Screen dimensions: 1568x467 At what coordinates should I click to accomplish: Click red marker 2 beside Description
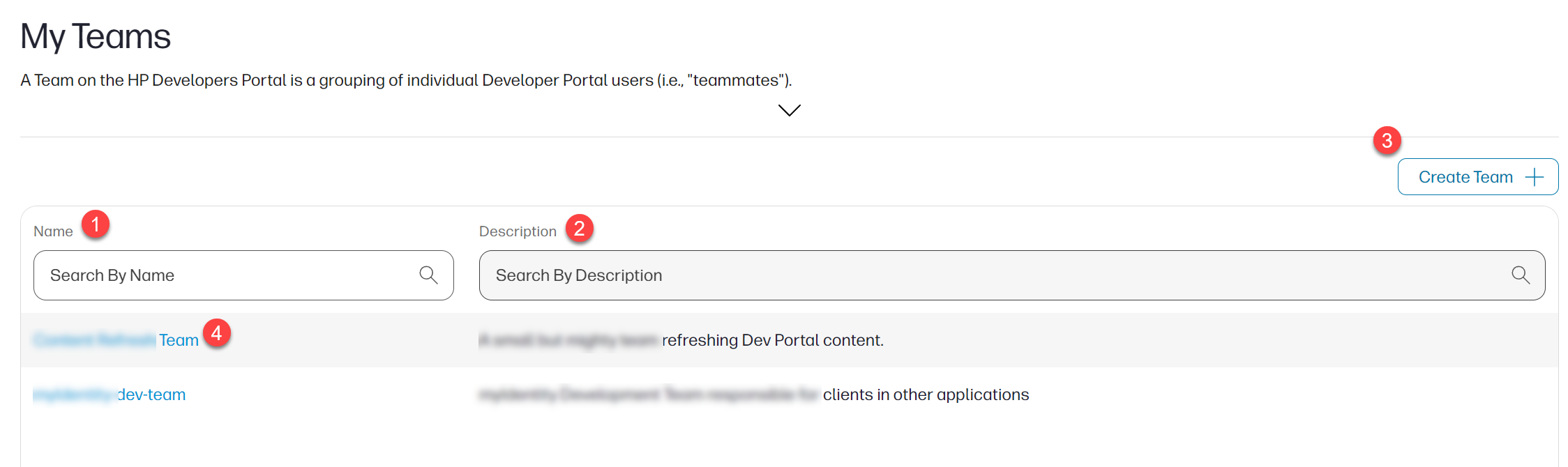pyautogui.click(x=579, y=228)
